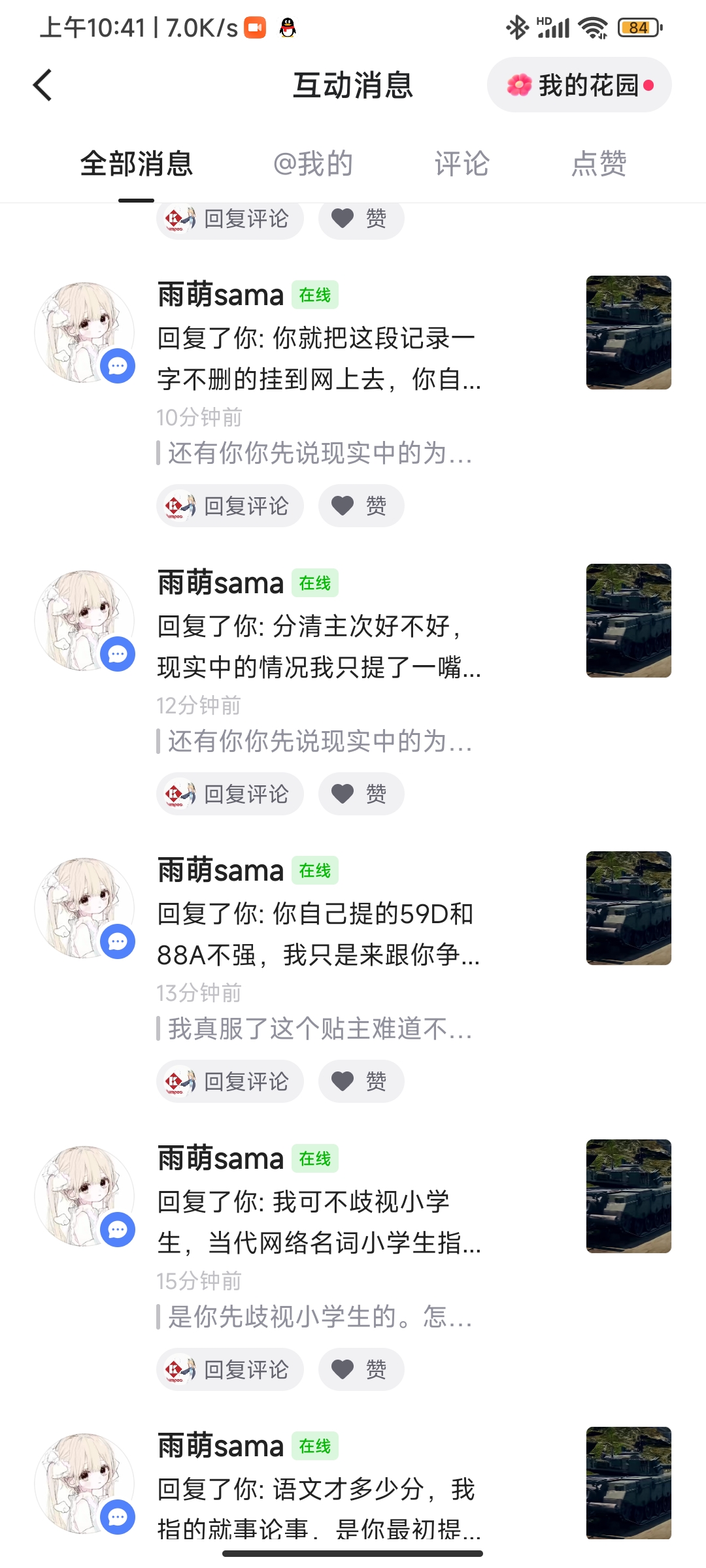Open quoted comment 我真服了这个贴主难道不…
This screenshot has width=706, height=1568.
click(x=314, y=1029)
